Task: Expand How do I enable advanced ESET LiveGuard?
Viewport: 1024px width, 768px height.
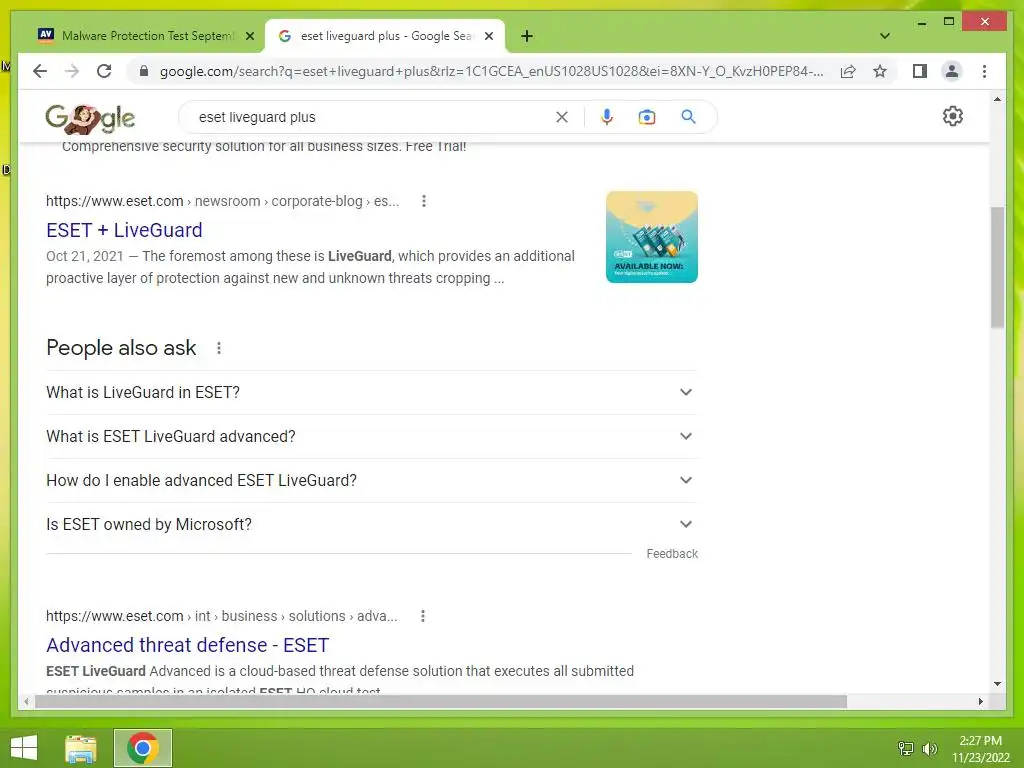Action: pyautogui.click(x=372, y=481)
